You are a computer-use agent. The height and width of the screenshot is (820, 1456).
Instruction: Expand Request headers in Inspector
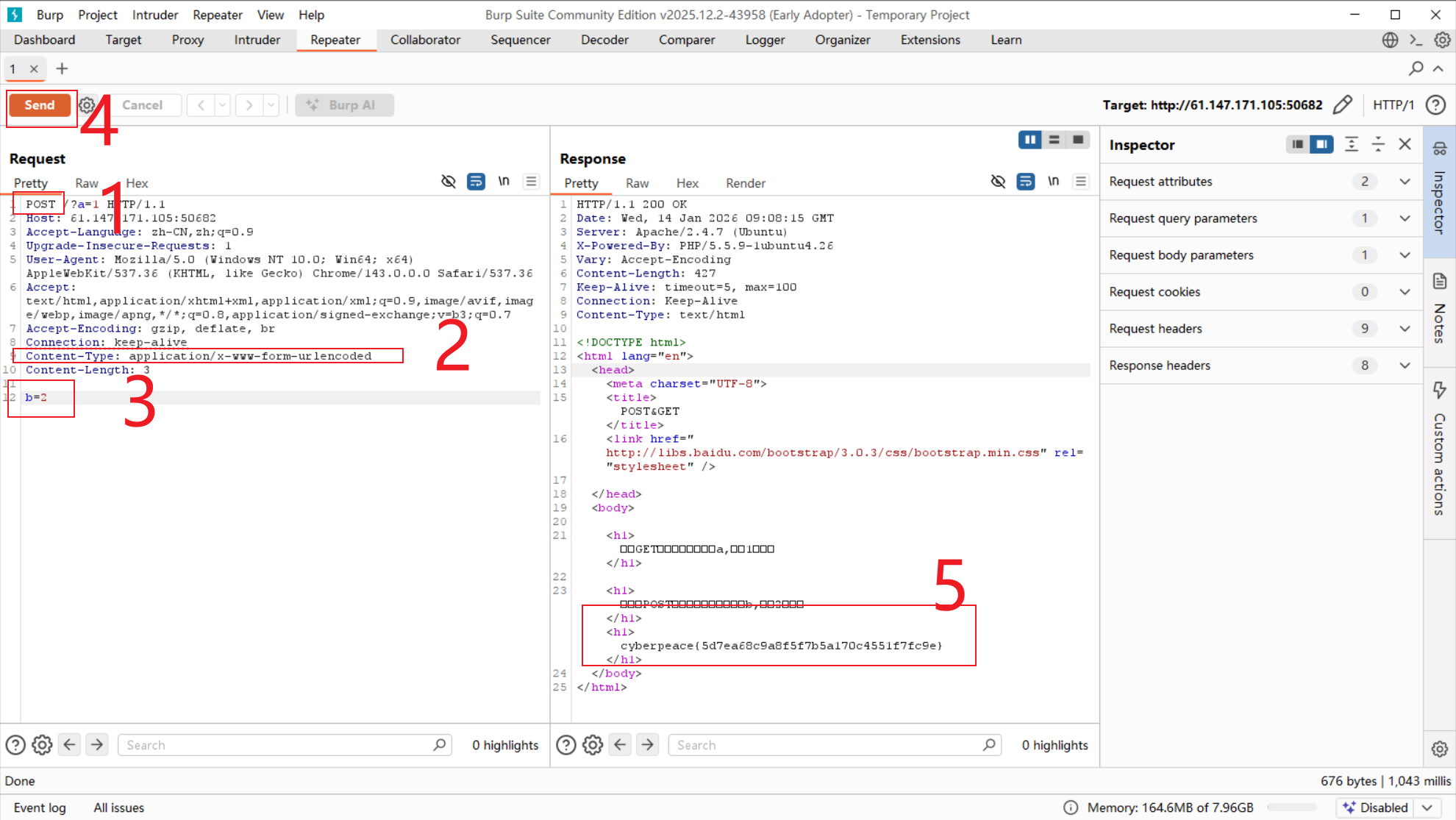1405,329
